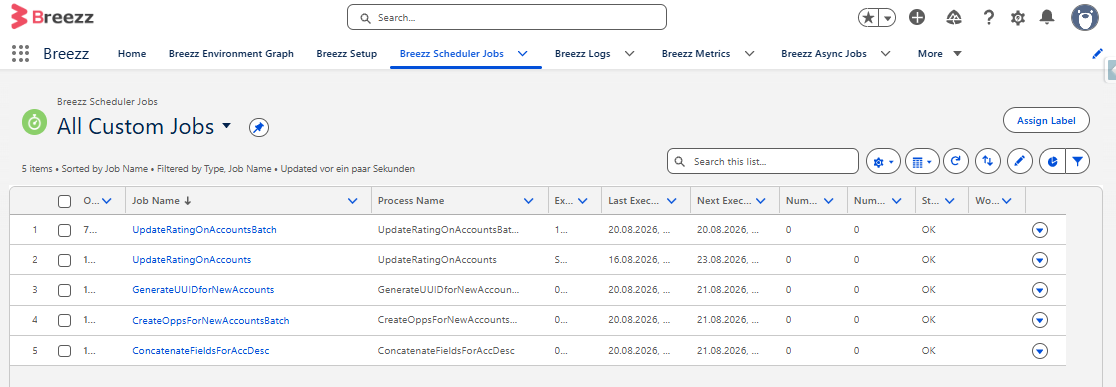Open the All Custom Jobs view picker
The image size is (1116, 387).
coord(227,126)
